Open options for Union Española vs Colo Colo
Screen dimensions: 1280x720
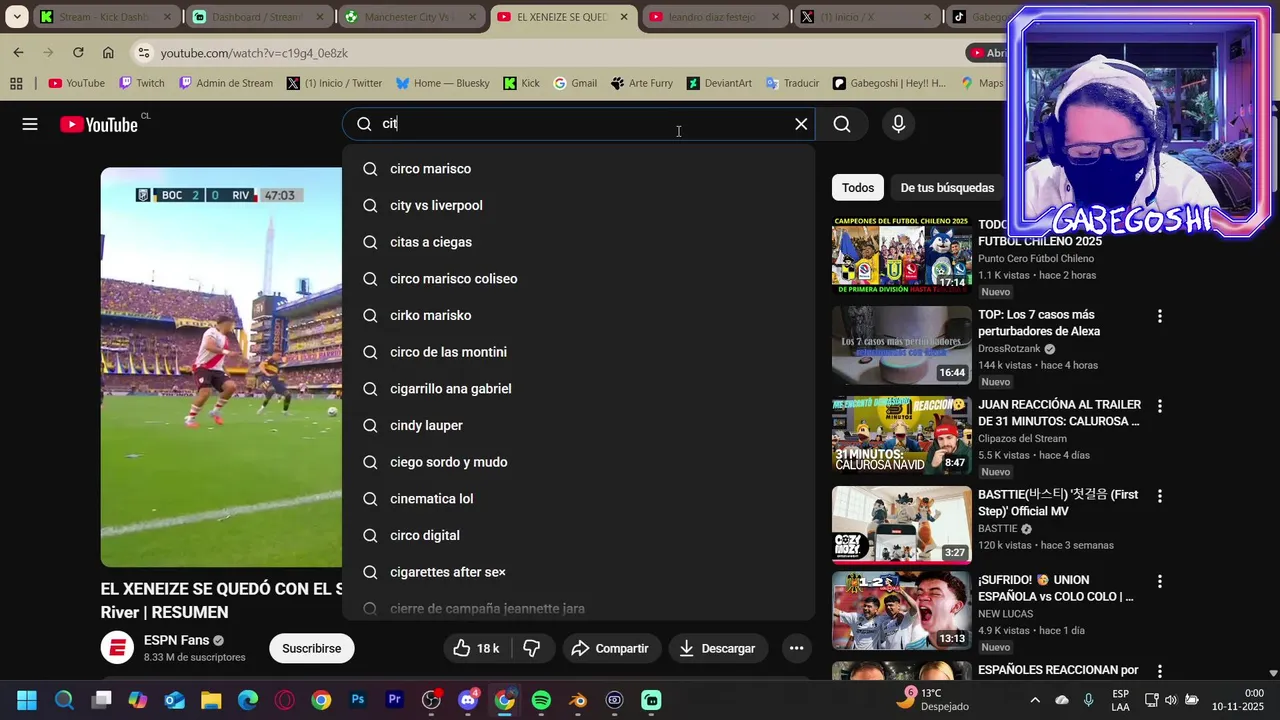(1160, 581)
